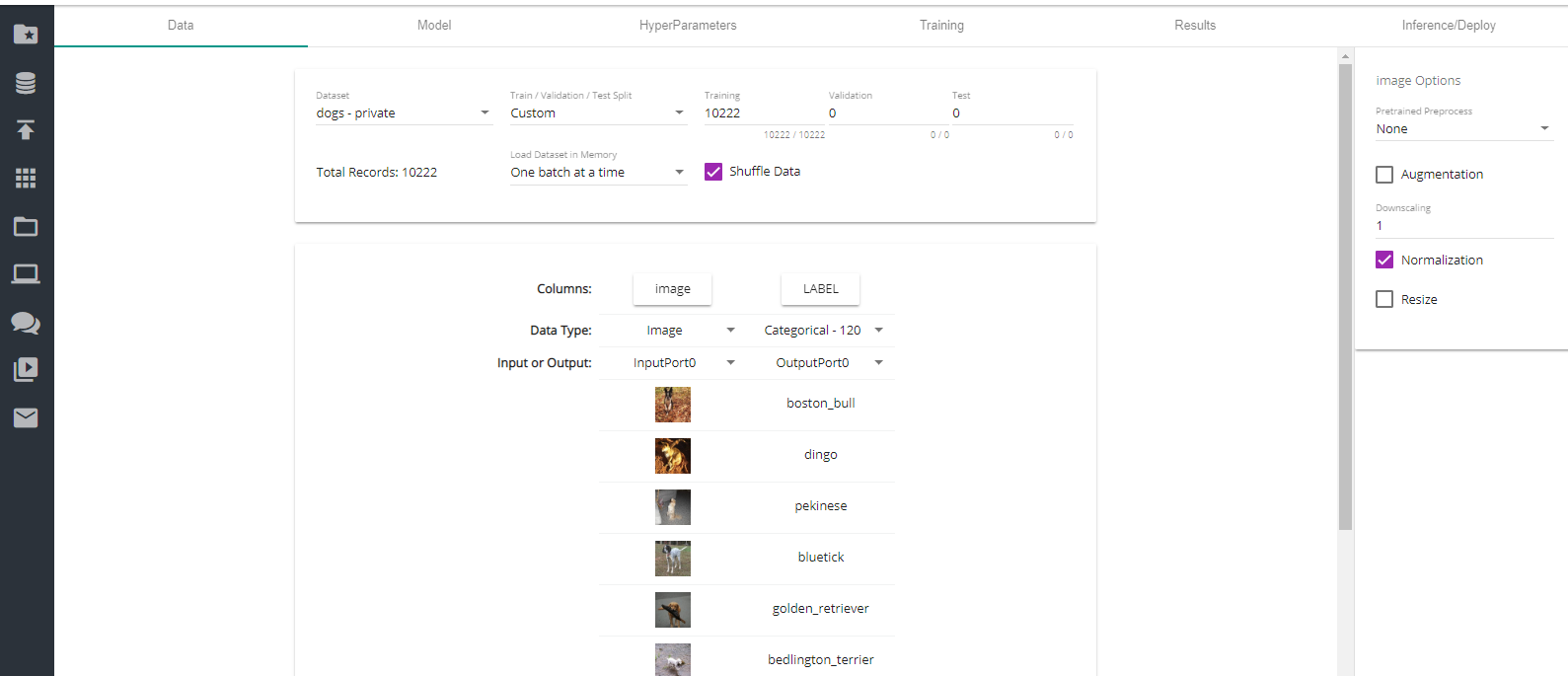
Task: Click the LABEL column button
Action: (820, 289)
